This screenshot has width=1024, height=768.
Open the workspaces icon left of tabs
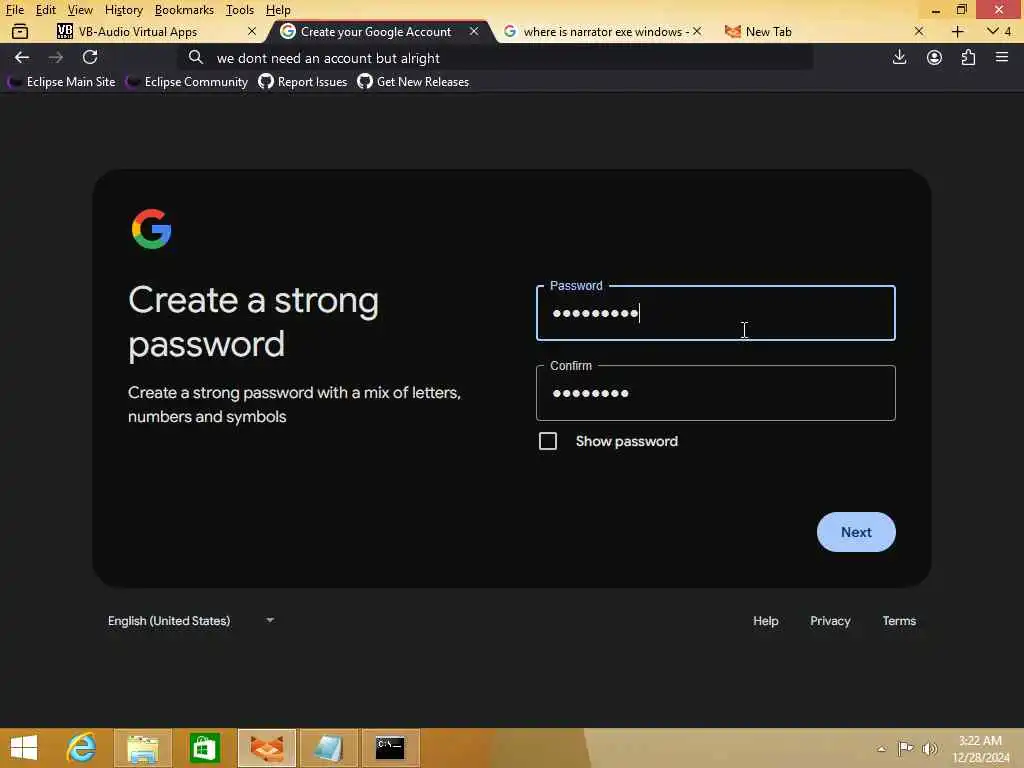(x=20, y=31)
